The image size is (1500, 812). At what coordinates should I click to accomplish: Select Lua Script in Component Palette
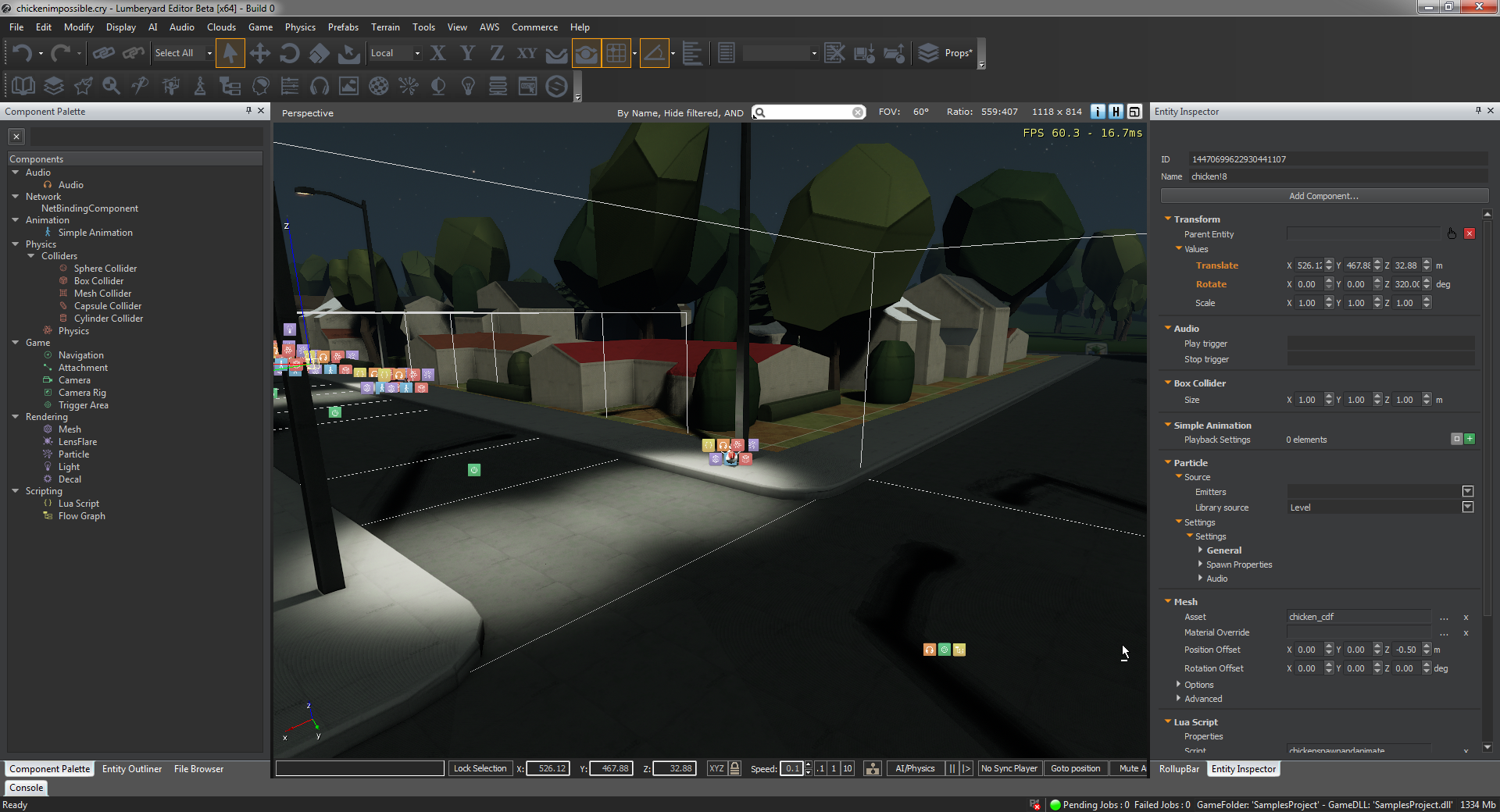pos(78,504)
